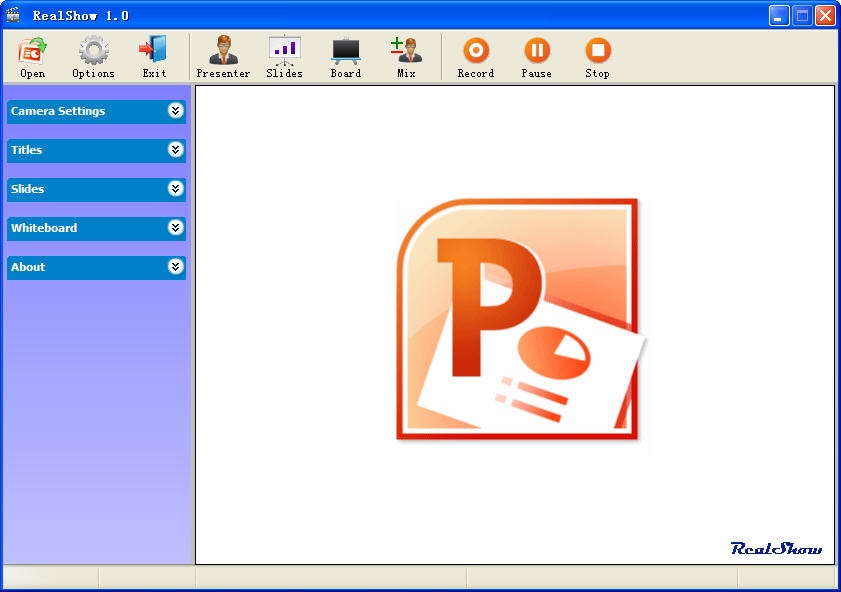This screenshot has height=592, width=841.
Task: Choose the Mix mode icon
Action: tap(406, 50)
